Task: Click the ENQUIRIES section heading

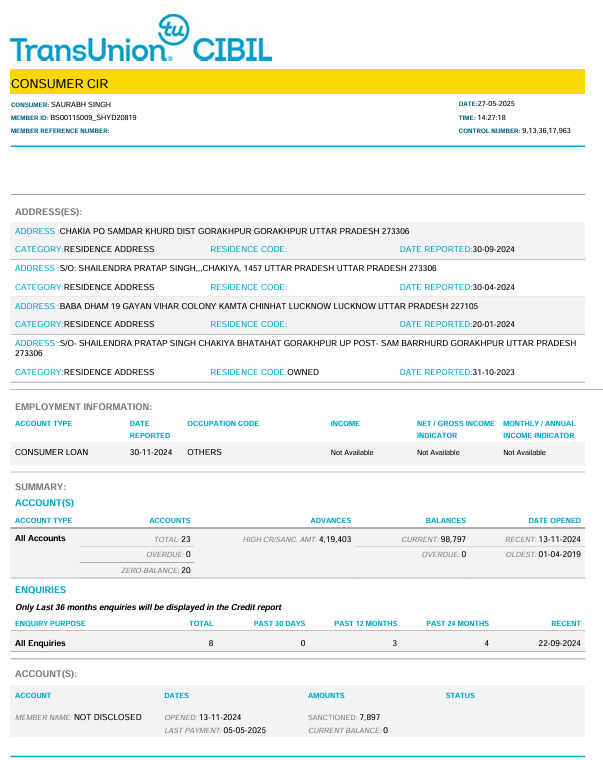Action: (40, 590)
